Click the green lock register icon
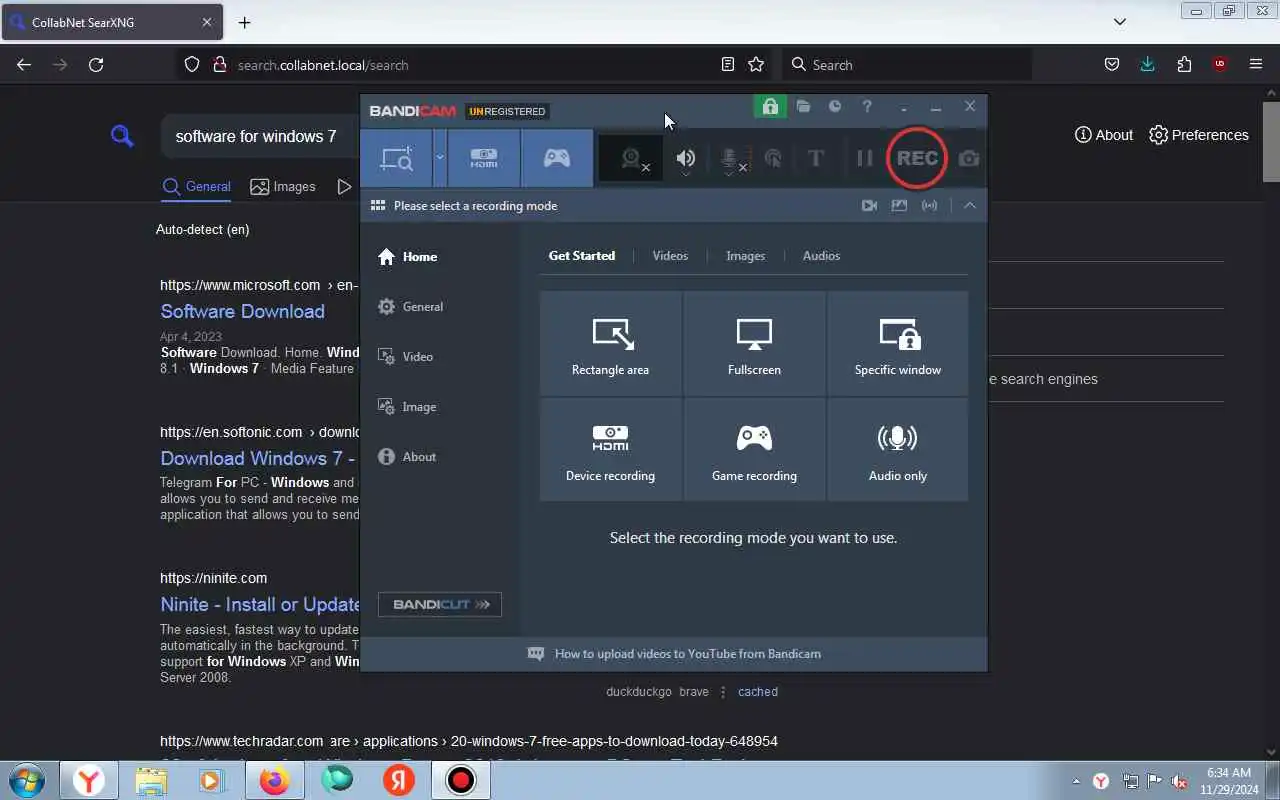1280x800 pixels. pos(770,107)
